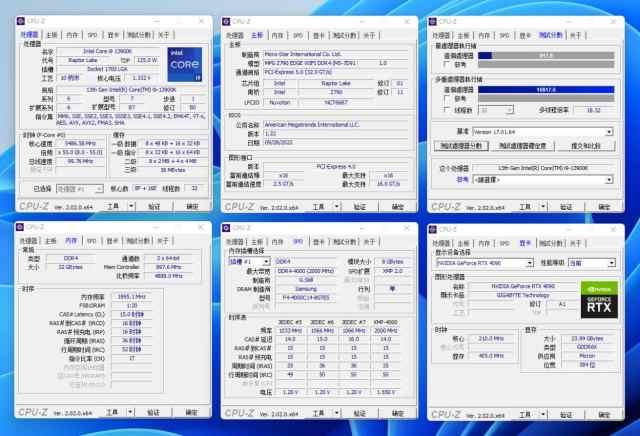Click the CPU-Z icon in the 内存 window title bar
Screen dimensions: 640x436
[x=20, y=227]
